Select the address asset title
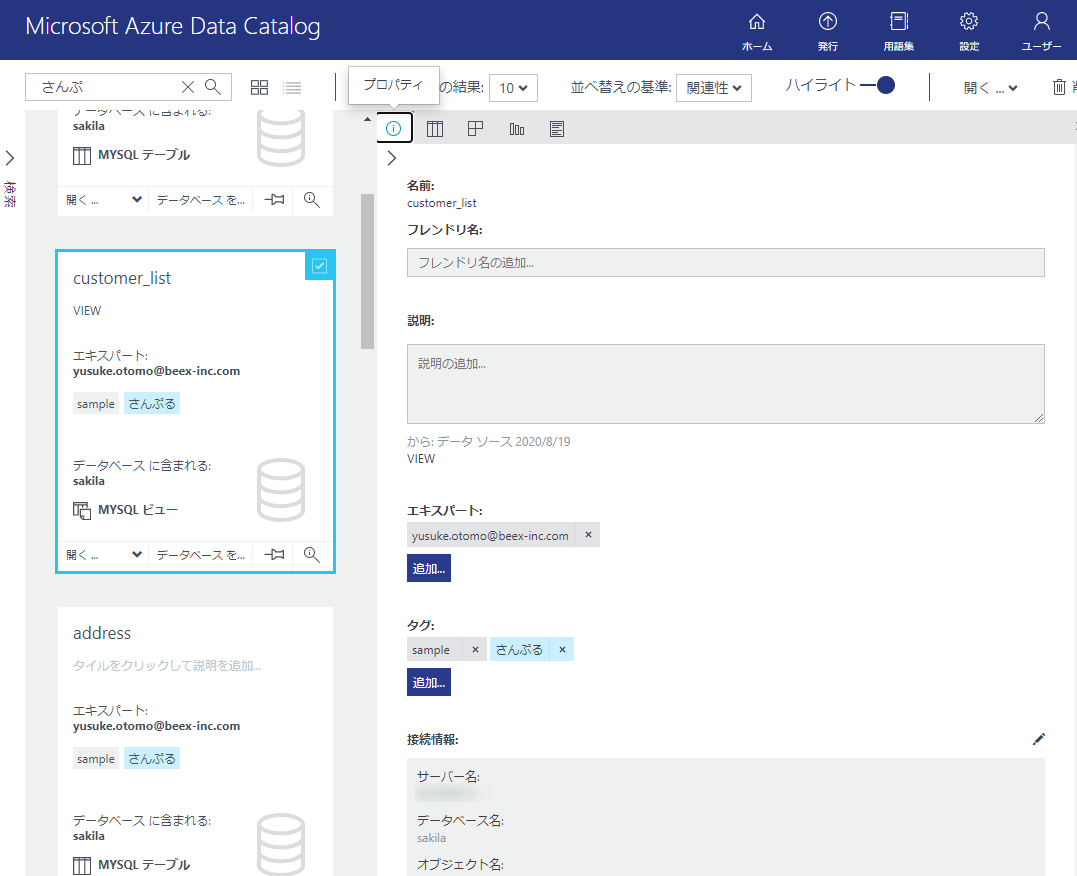The height and width of the screenshot is (876, 1077). [102, 633]
